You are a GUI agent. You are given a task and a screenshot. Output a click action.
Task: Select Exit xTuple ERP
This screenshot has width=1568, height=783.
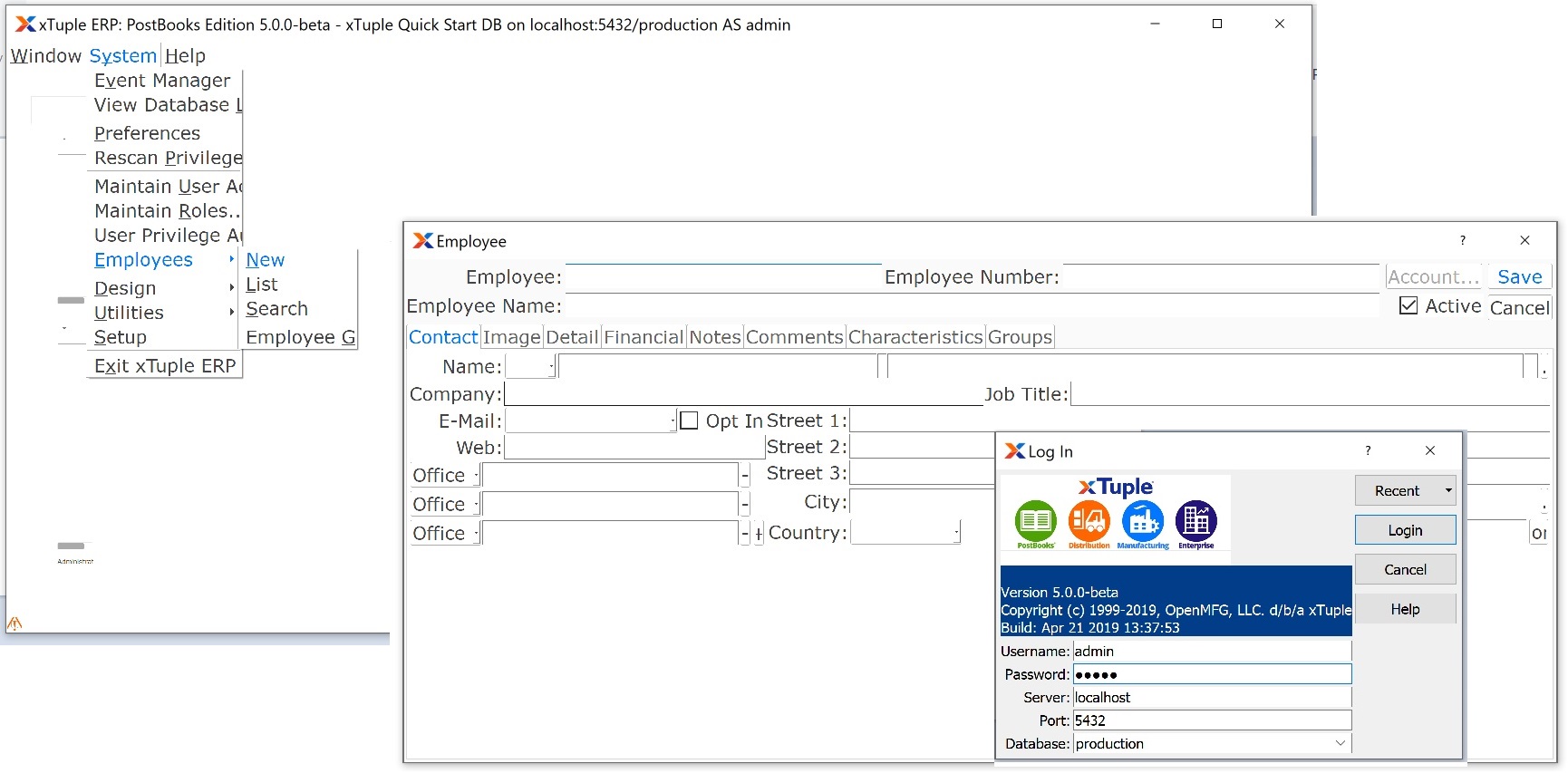point(165,366)
